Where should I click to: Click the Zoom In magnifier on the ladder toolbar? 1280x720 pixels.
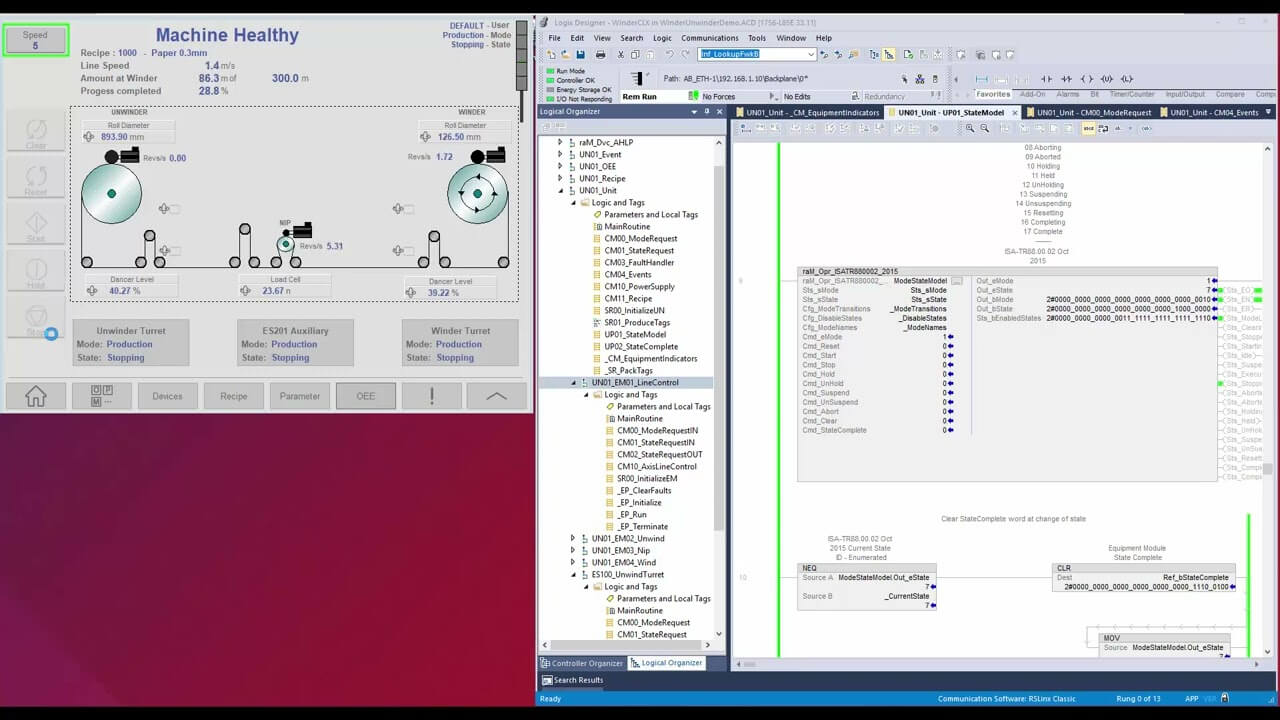[x=968, y=131]
